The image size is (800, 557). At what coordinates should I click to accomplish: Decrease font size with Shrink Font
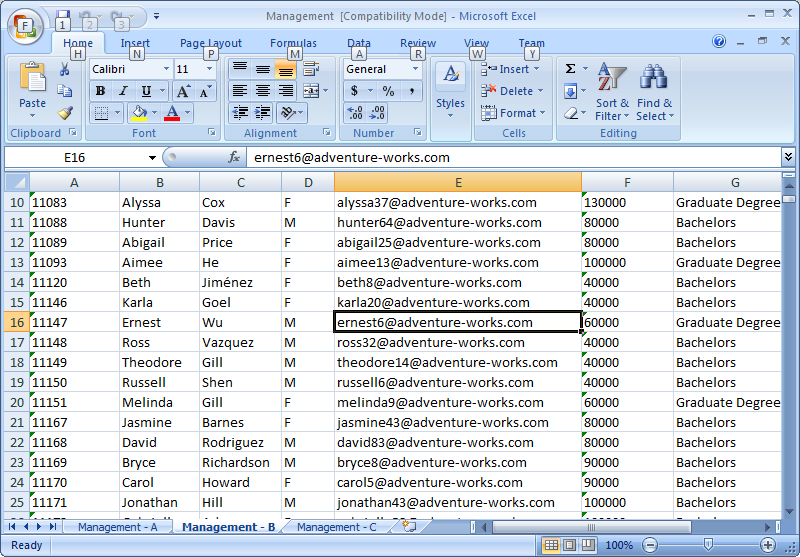click(205, 91)
